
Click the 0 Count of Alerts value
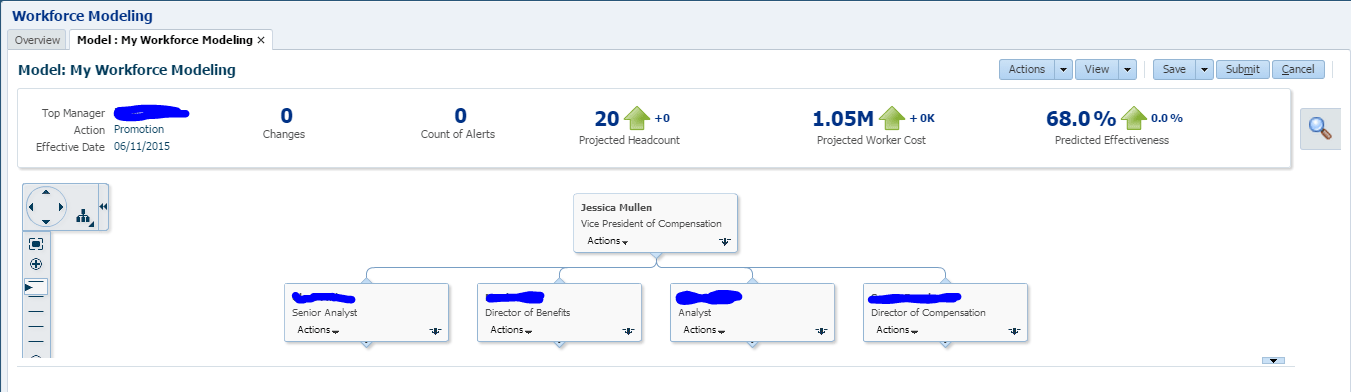(x=461, y=117)
